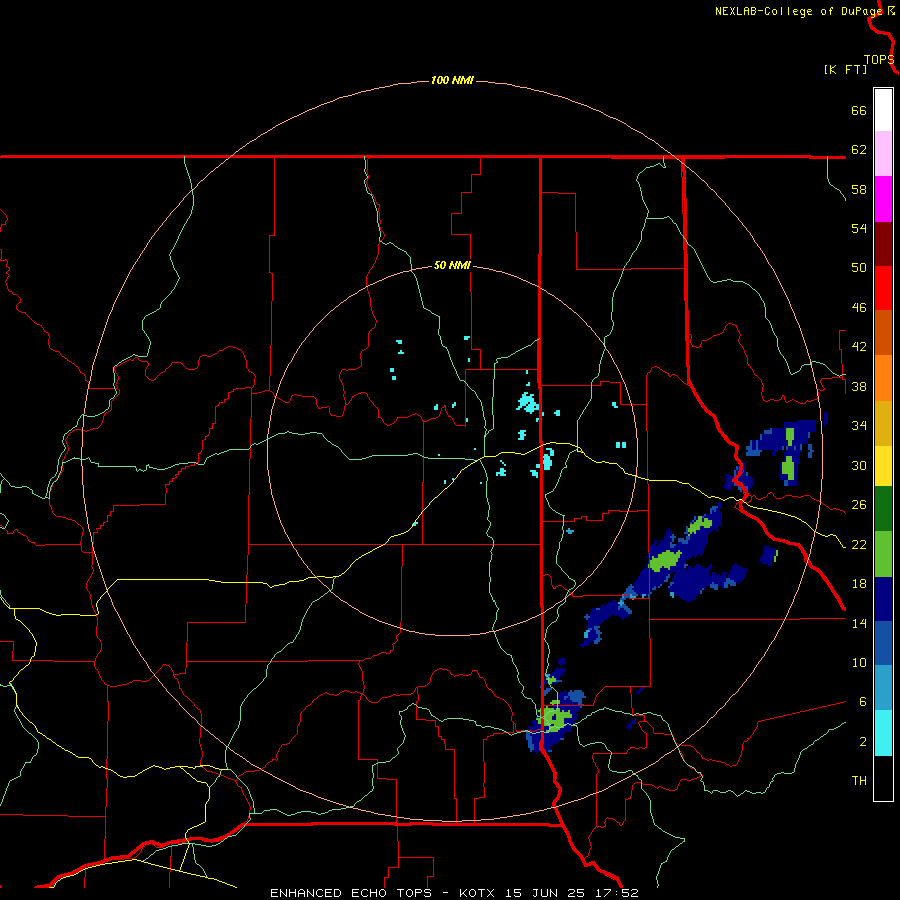
Task: Click the legend value '58'
Action: (859, 189)
